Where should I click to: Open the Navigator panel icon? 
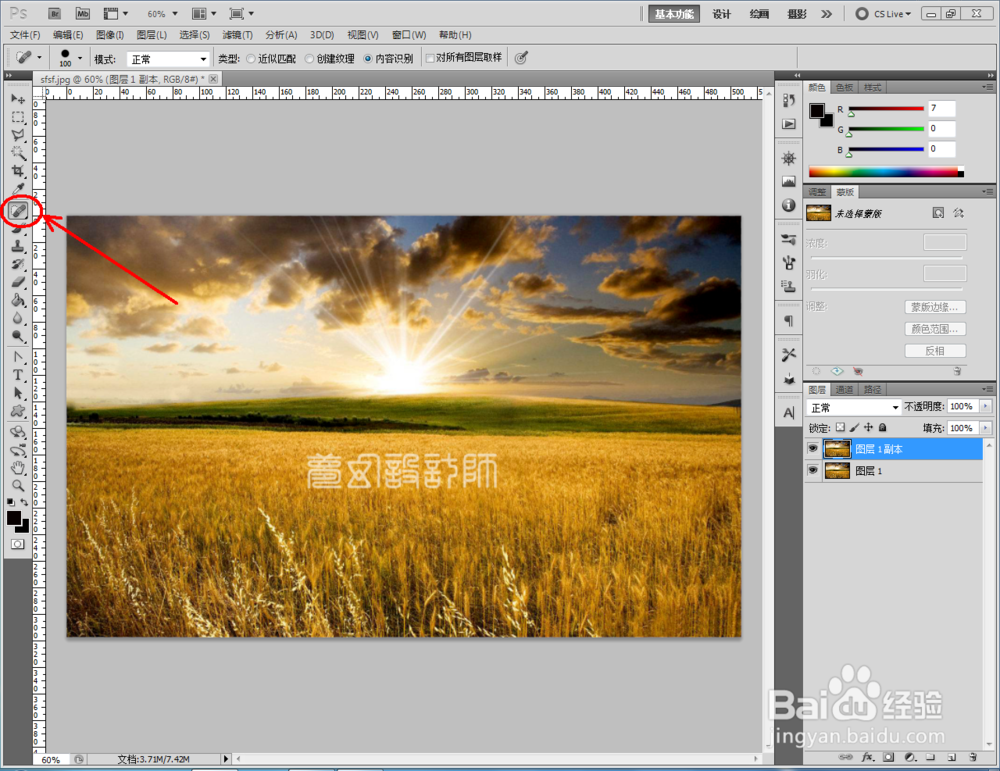(789, 158)
